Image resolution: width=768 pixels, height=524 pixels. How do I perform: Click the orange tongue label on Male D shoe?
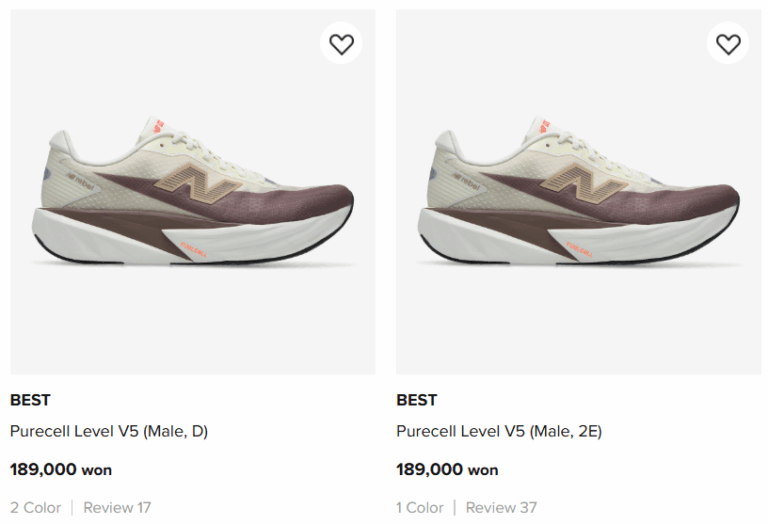159,125
